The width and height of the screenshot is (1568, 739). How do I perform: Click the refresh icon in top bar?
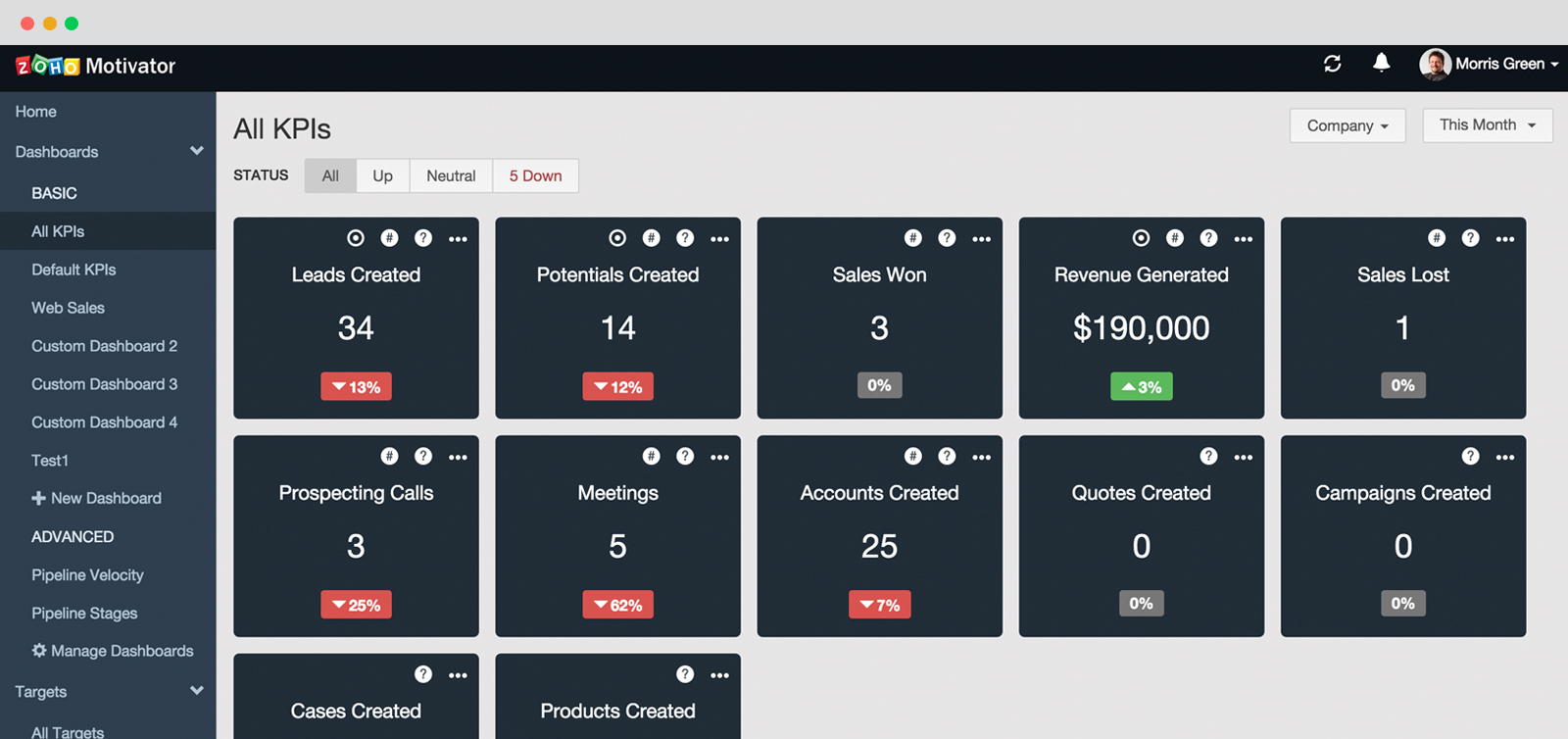click(x=1332, y=64)
